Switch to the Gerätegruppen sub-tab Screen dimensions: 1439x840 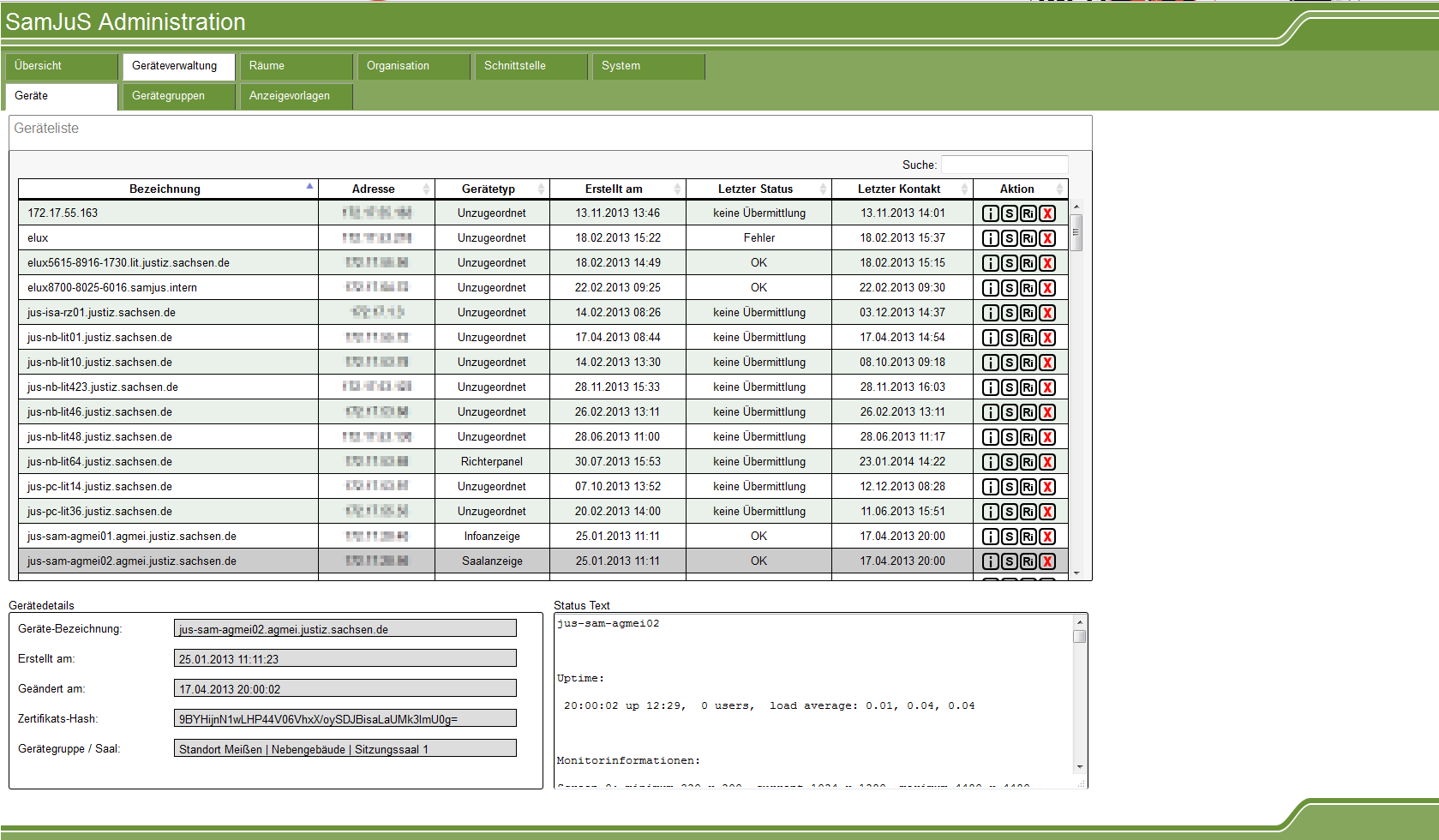178,96
